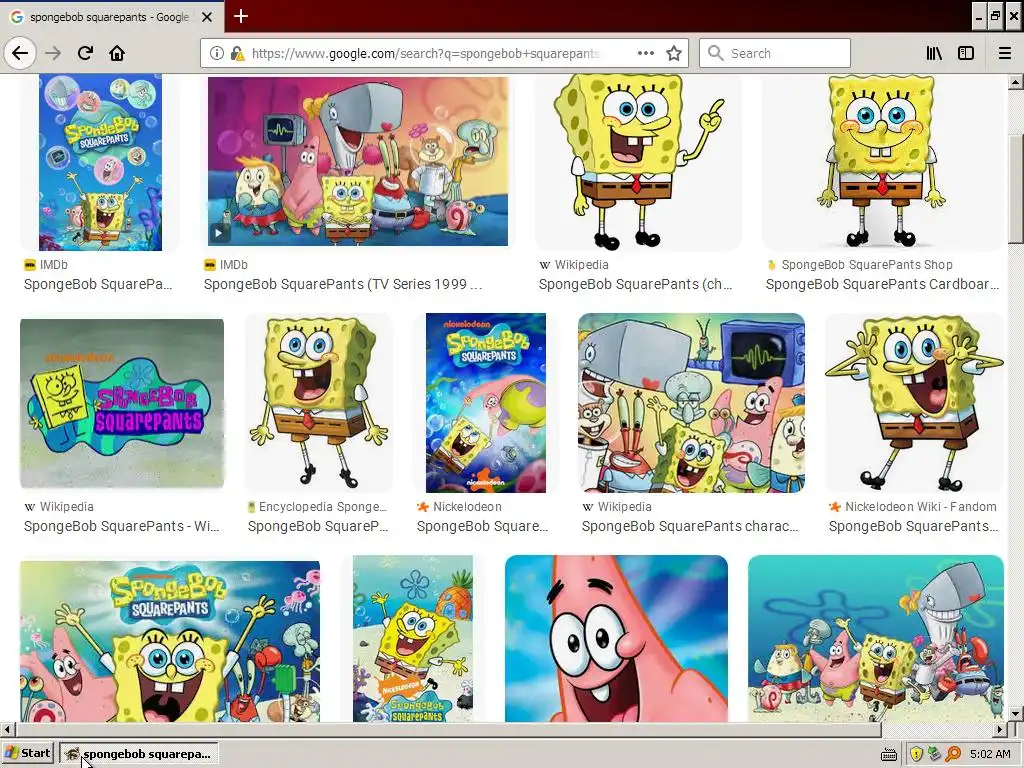Click the Search box in toolbar
The height and width of the screenshot is (768, 1024).
coord(775,53)
